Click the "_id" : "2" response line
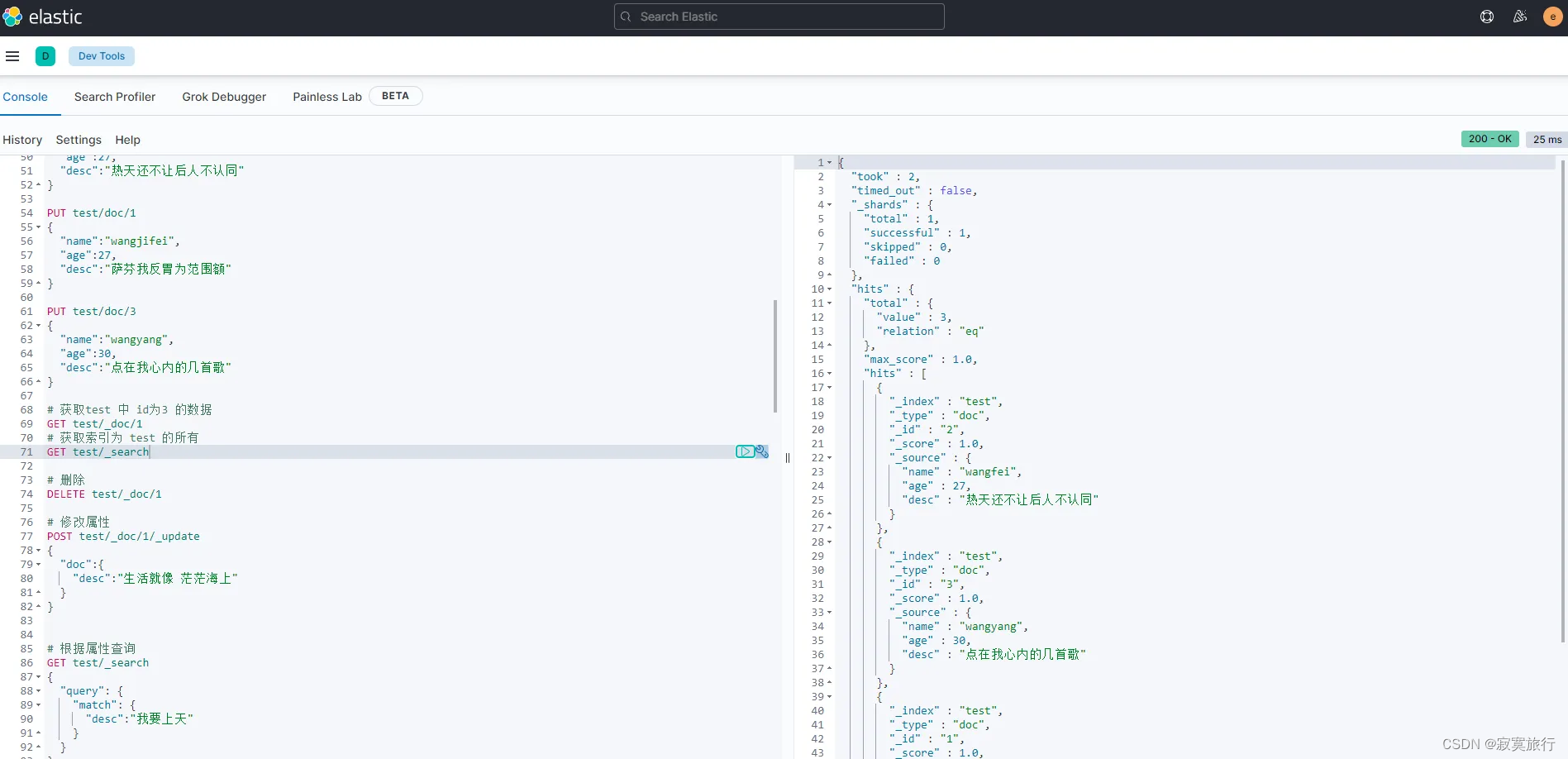This screenshot has width=1568, height=759. click(927, 430)
